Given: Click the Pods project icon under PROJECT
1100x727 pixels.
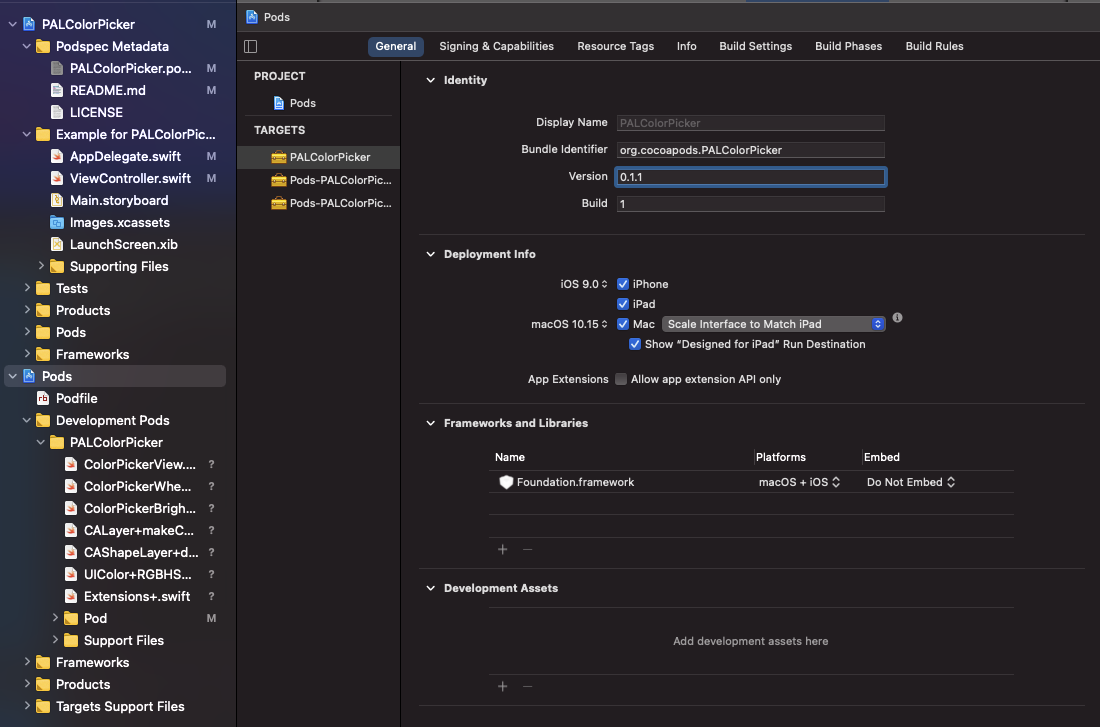Looking at the screenshot, I should tap(279, 103).
